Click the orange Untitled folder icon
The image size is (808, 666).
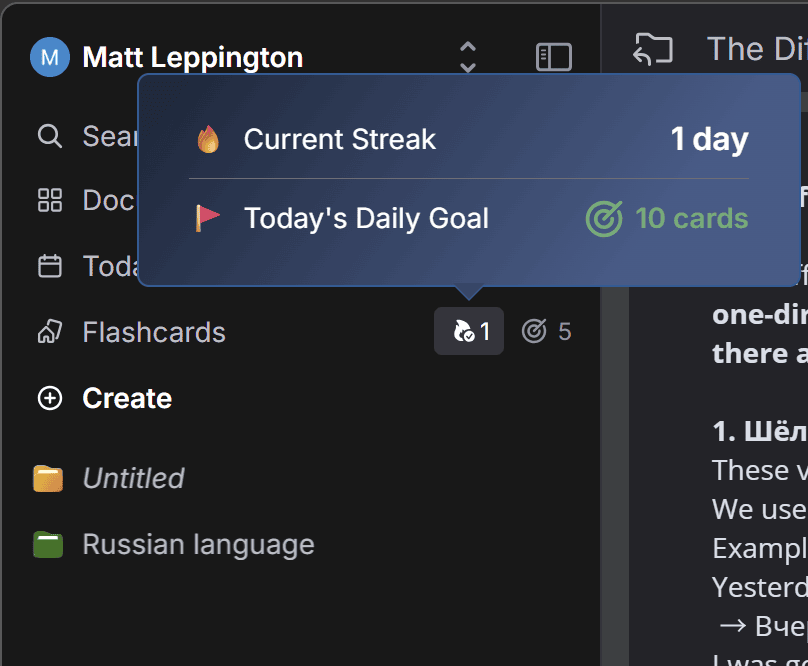point(48,478)
